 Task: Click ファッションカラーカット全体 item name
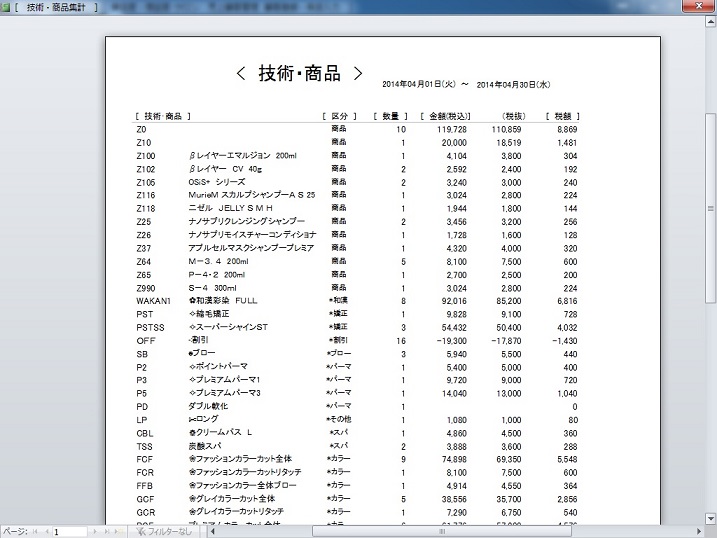tap(240, 459)
